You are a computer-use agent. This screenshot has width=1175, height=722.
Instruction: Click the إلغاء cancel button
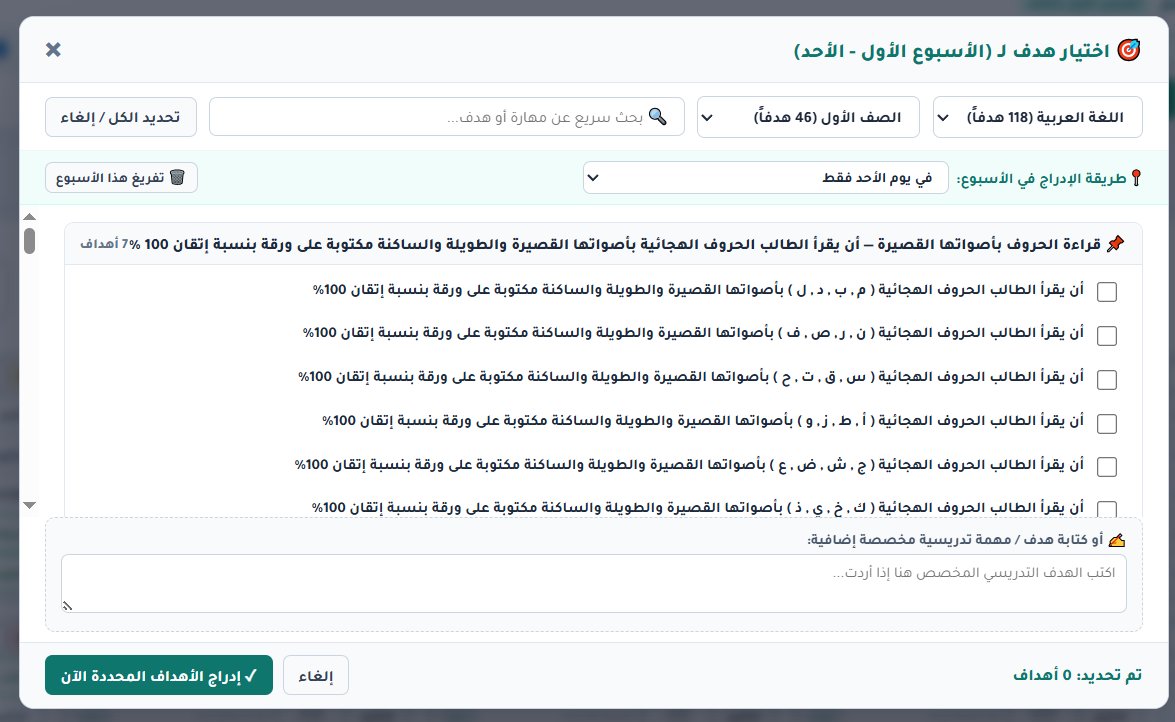pyautogui.click(x=315, y=676)
